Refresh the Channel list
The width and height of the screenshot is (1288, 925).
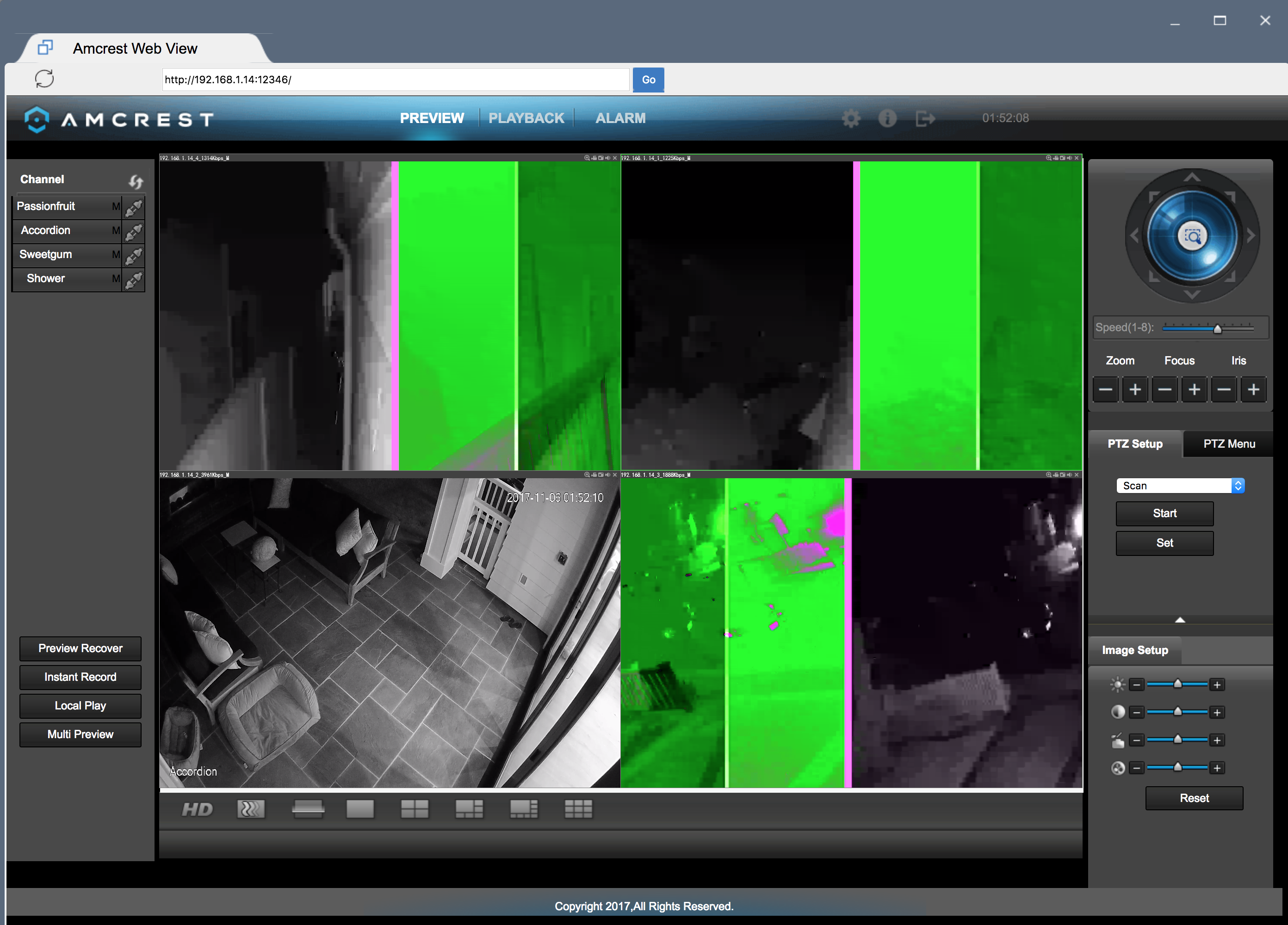[x=136, y=182]
